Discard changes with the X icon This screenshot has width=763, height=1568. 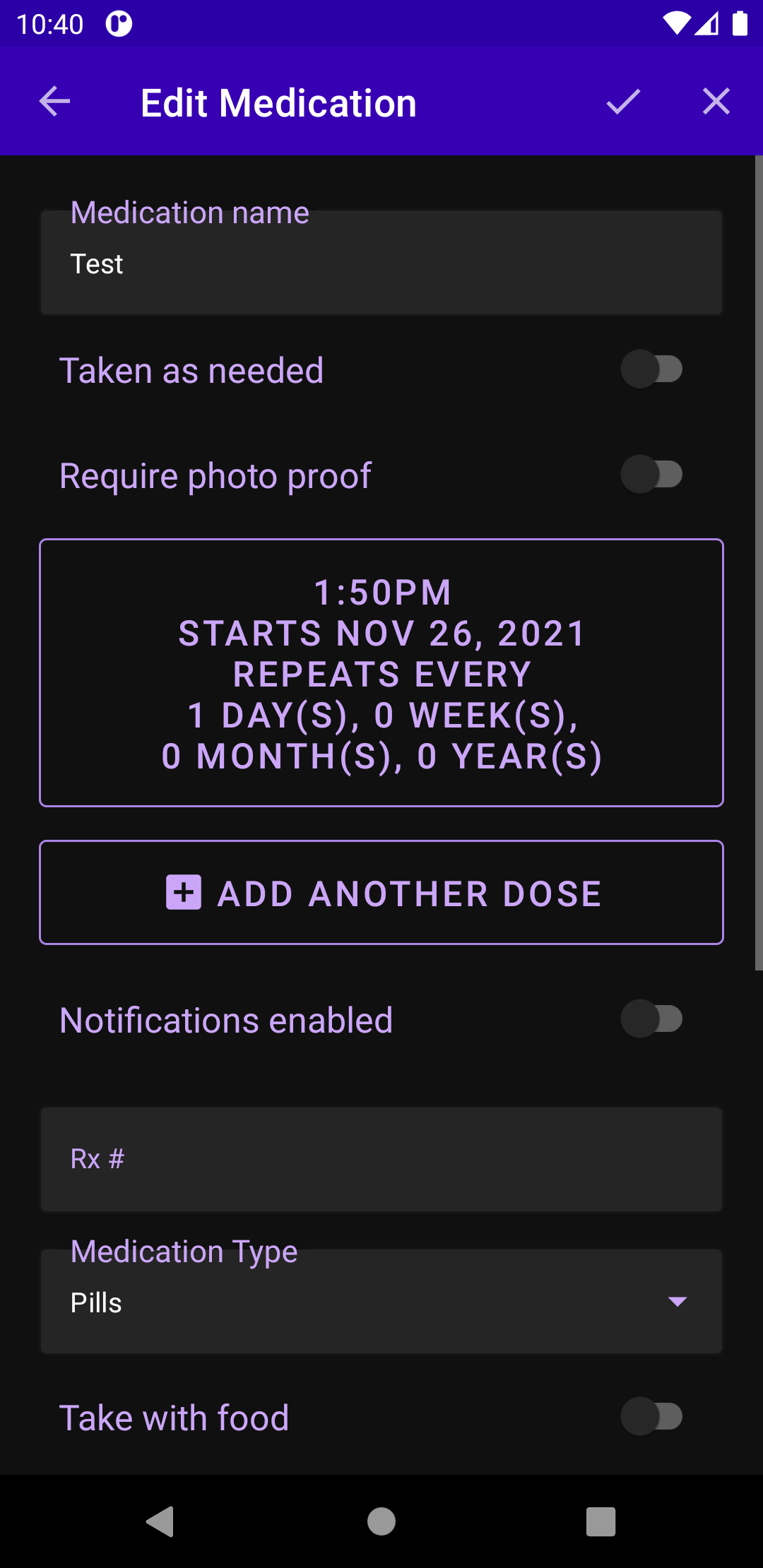tap(716, 102)
